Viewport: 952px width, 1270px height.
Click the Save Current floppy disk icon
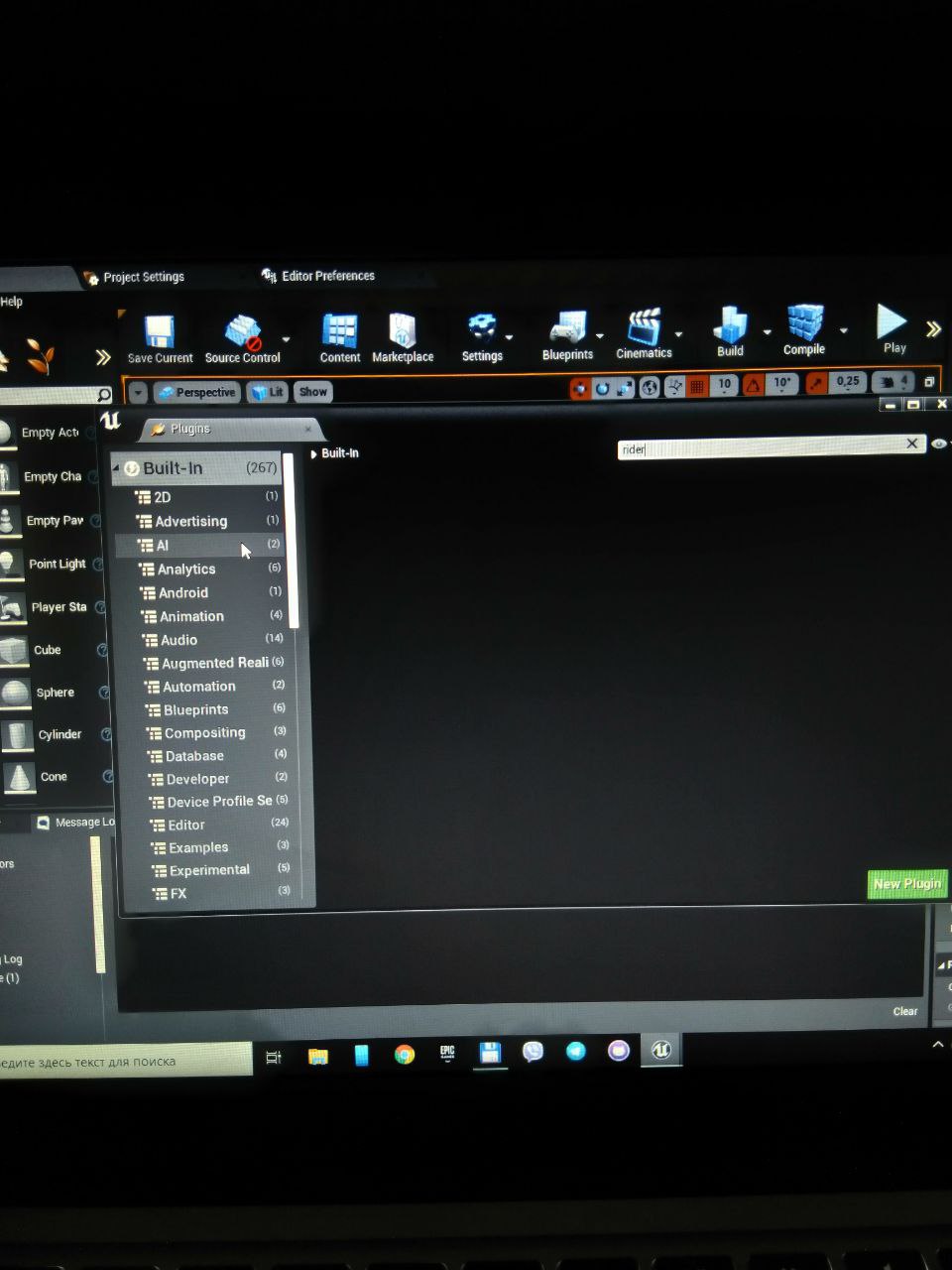point(159,331)
